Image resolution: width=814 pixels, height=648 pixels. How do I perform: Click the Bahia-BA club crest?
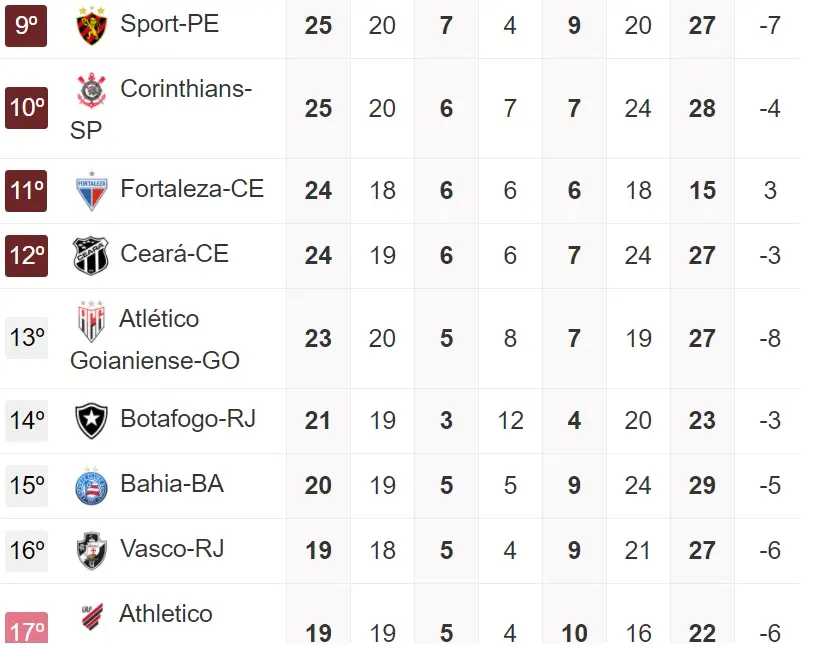(x=92, y=486)
